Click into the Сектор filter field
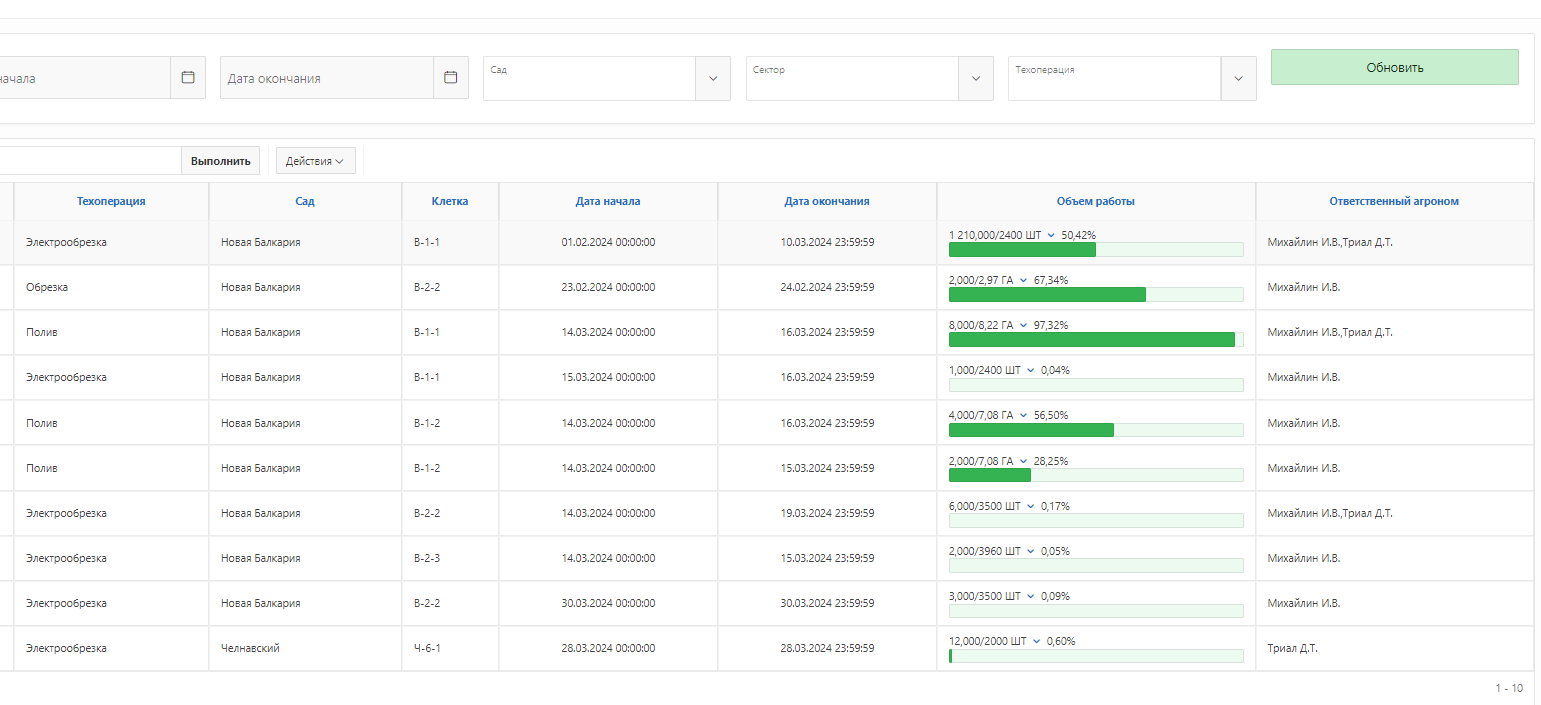Screen dimensions: 1541x705 [x=852, y=78]
